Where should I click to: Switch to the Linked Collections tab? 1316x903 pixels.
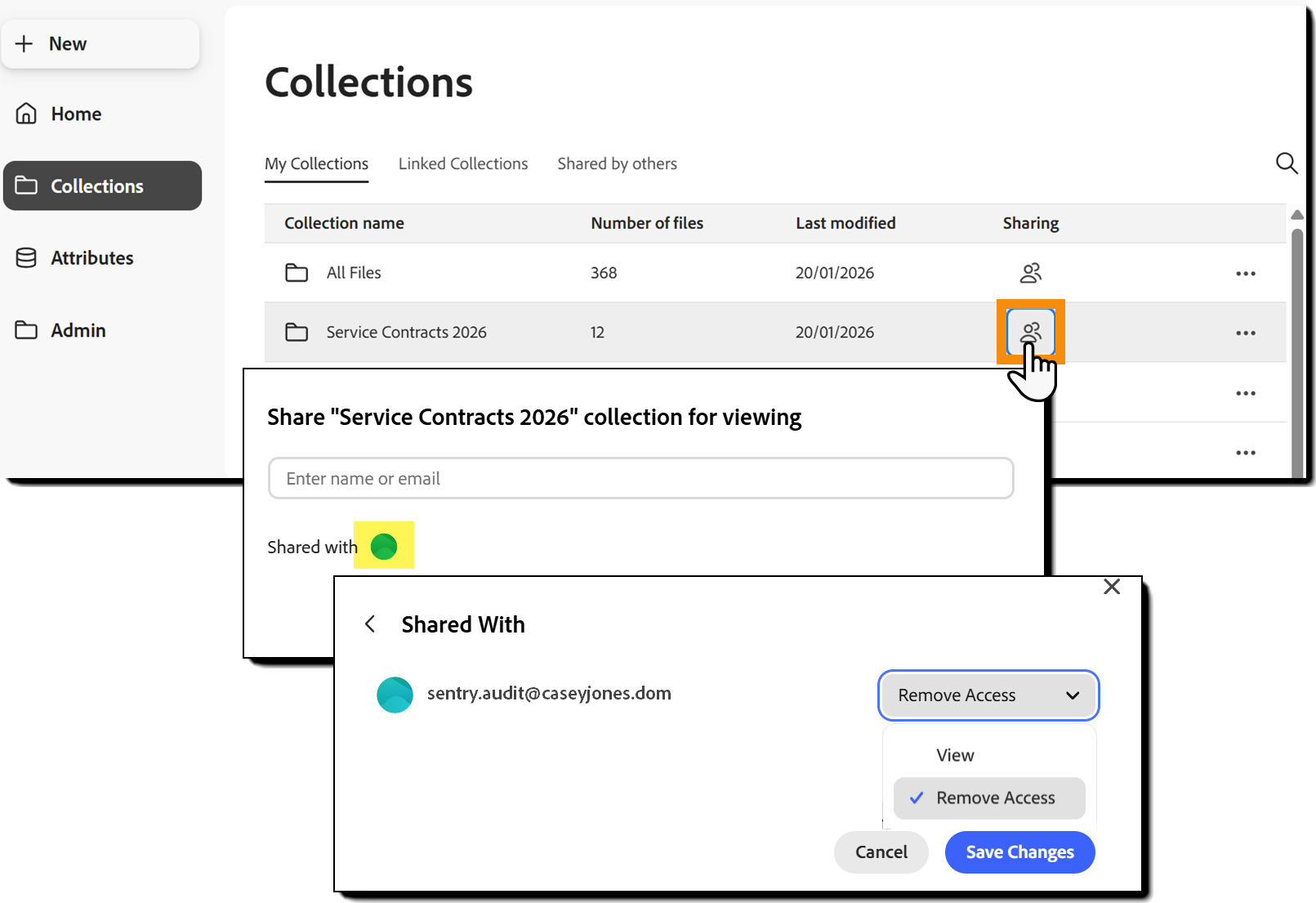coord(462,163)
